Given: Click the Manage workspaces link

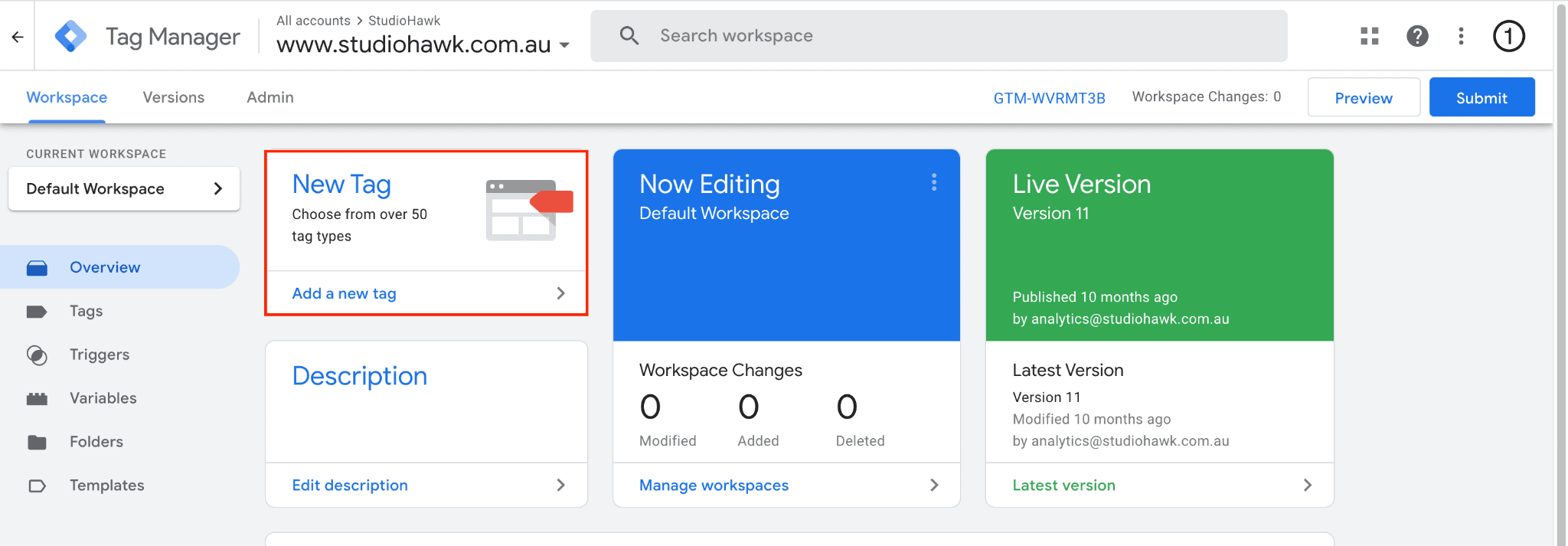Looking at the screenshot, I should [714, 486].
